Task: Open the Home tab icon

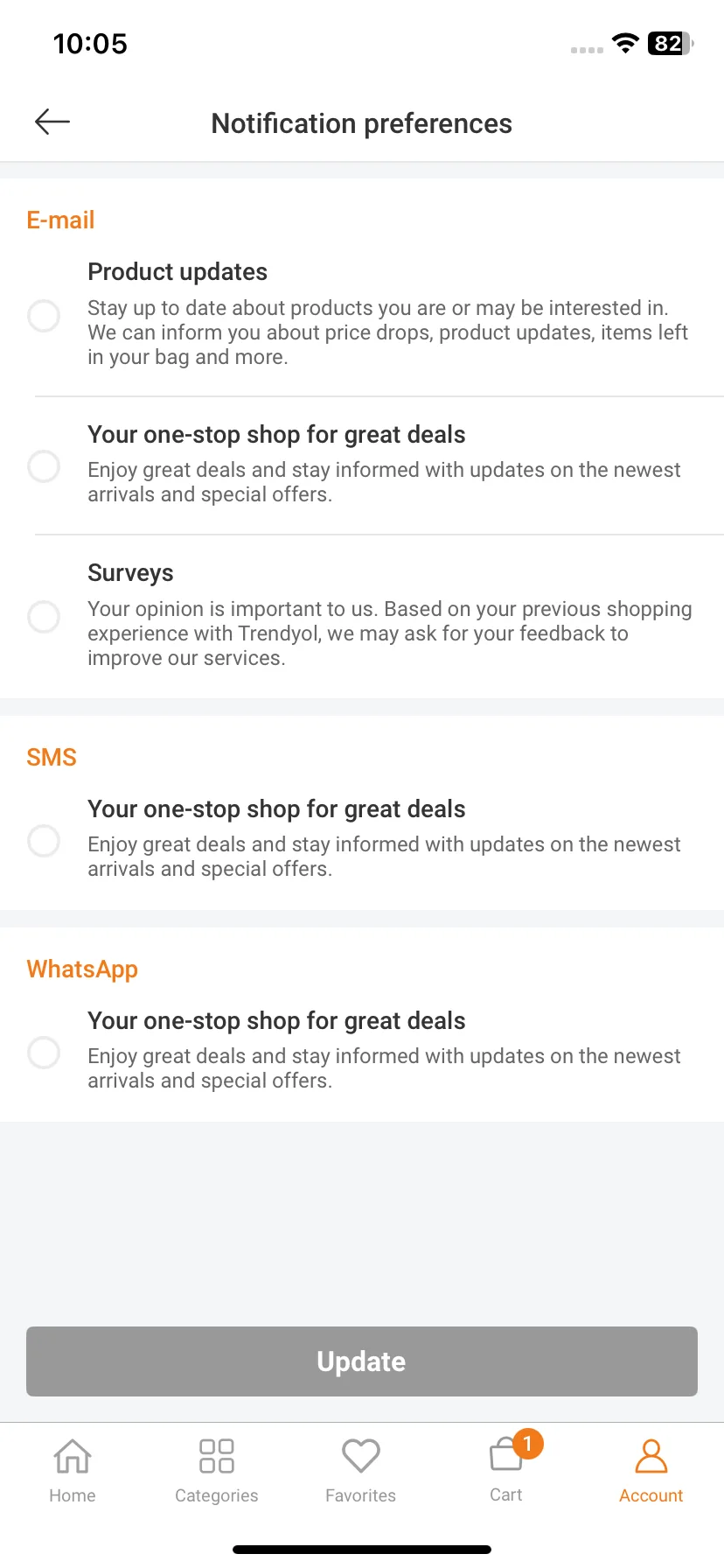Action: coord(73,1457)
